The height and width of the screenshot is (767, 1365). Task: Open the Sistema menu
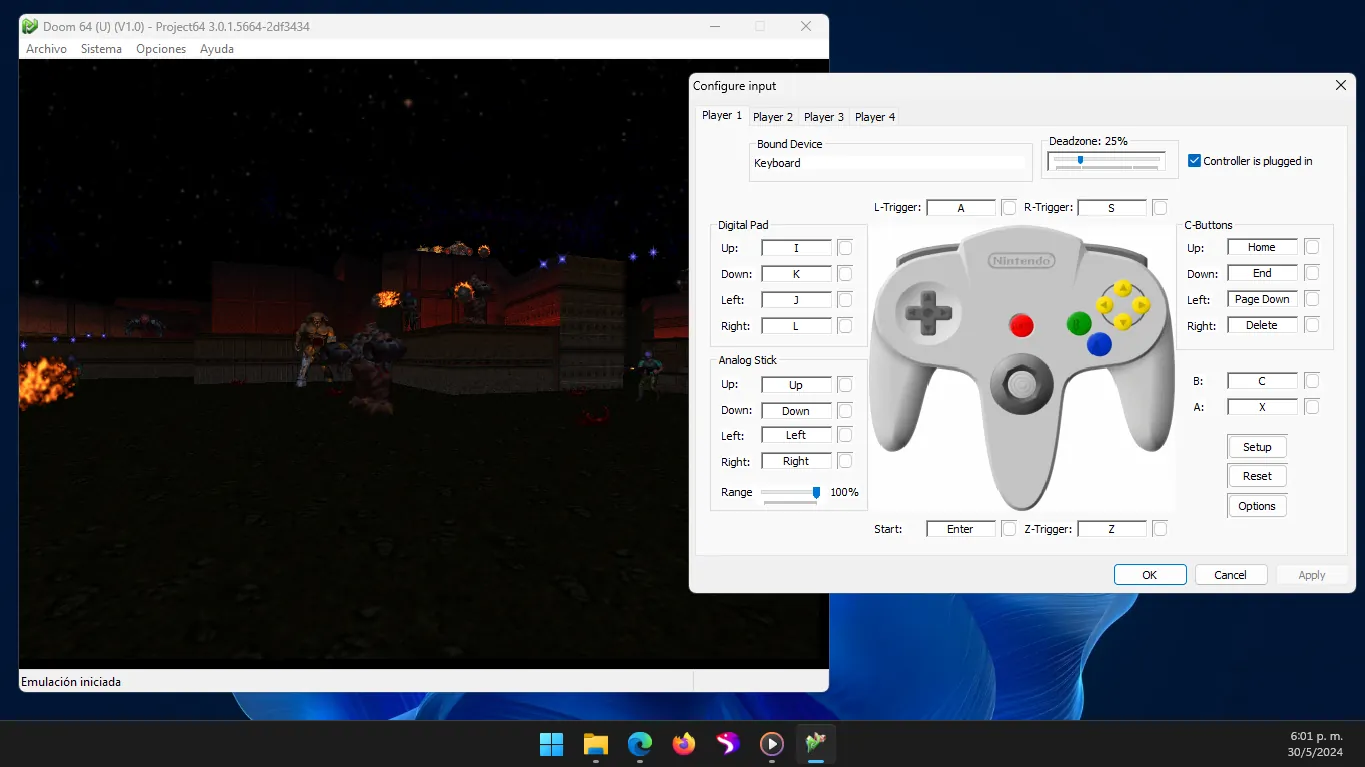point(101,49)
